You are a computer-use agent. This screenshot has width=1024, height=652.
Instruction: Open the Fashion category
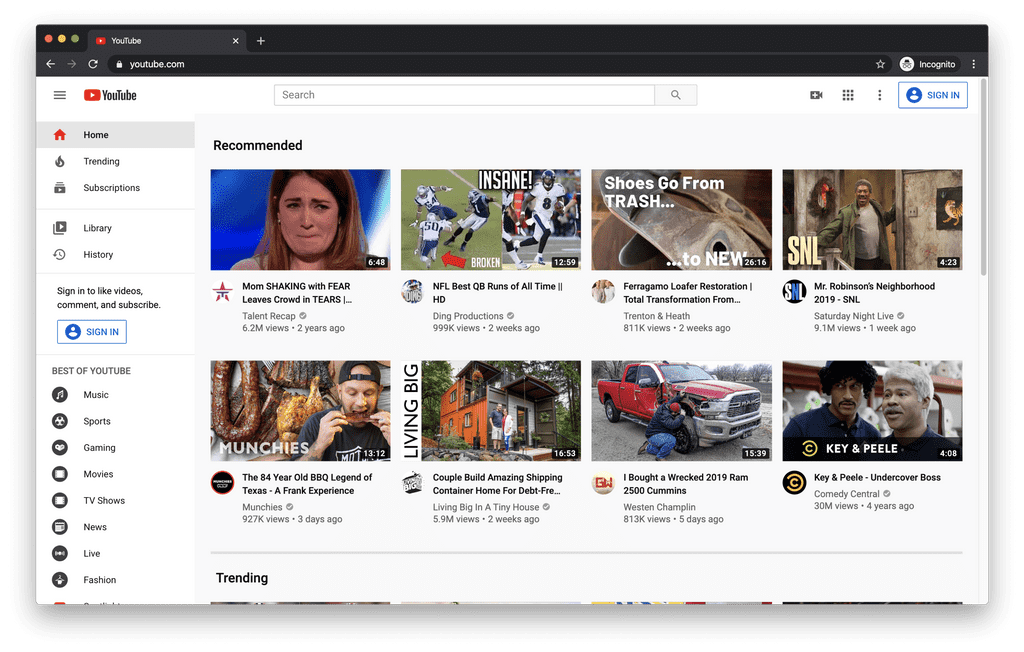pos(116,580)
